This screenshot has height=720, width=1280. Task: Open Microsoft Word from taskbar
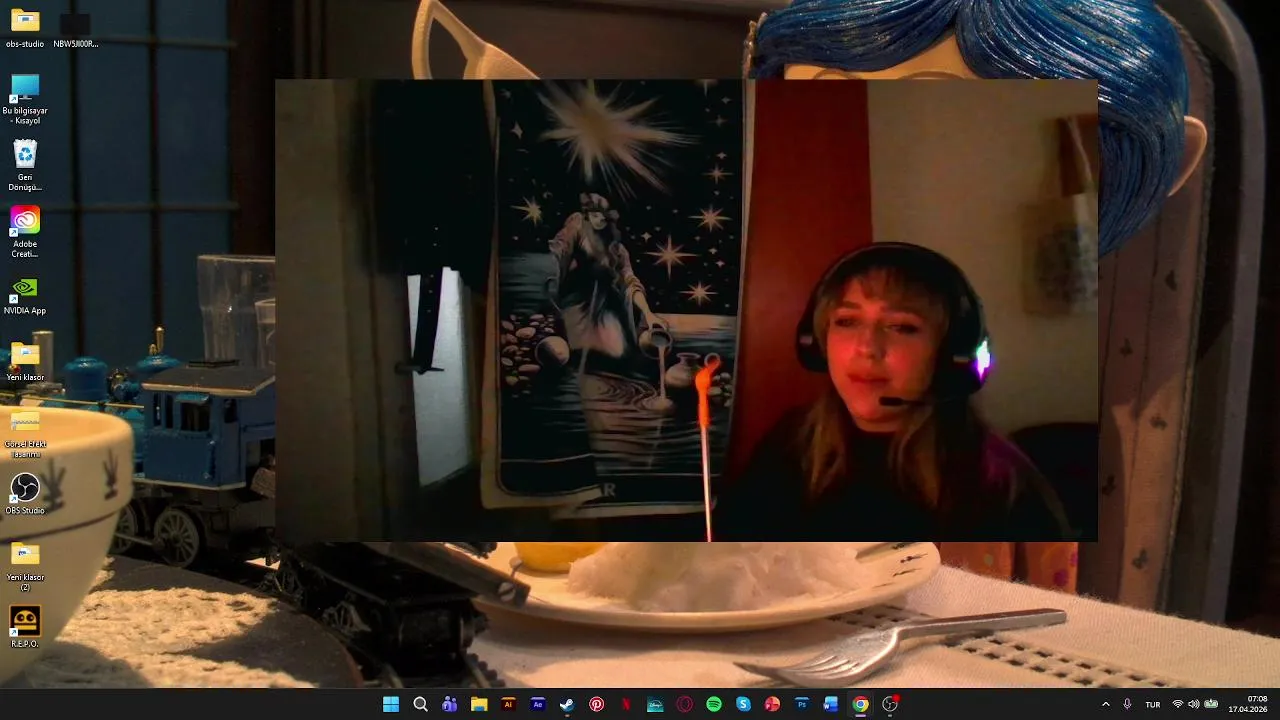click(831, 704)
